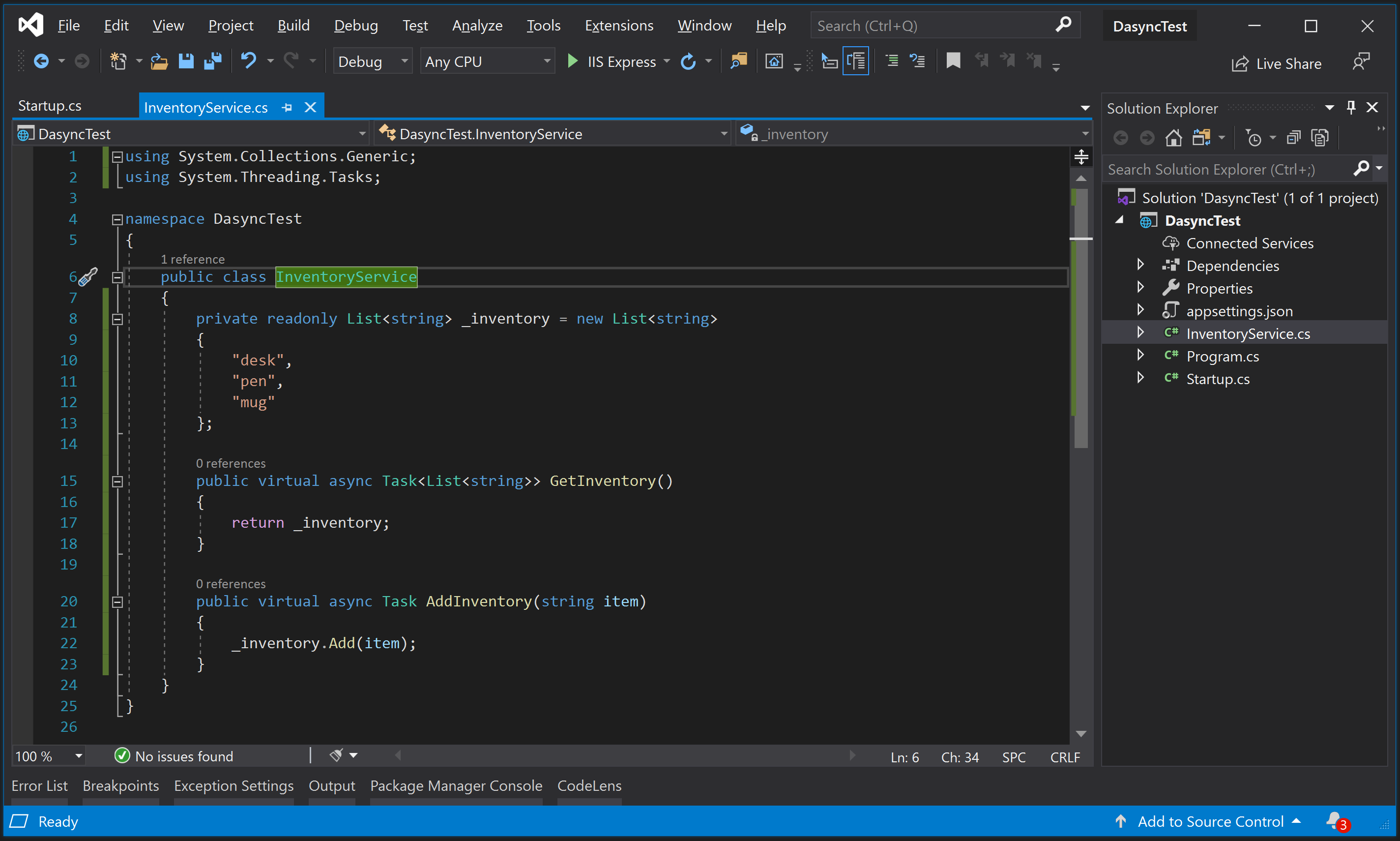Open the 100 % zoom dropdown
Viewport: 1400px width, 841px height.
49,756
